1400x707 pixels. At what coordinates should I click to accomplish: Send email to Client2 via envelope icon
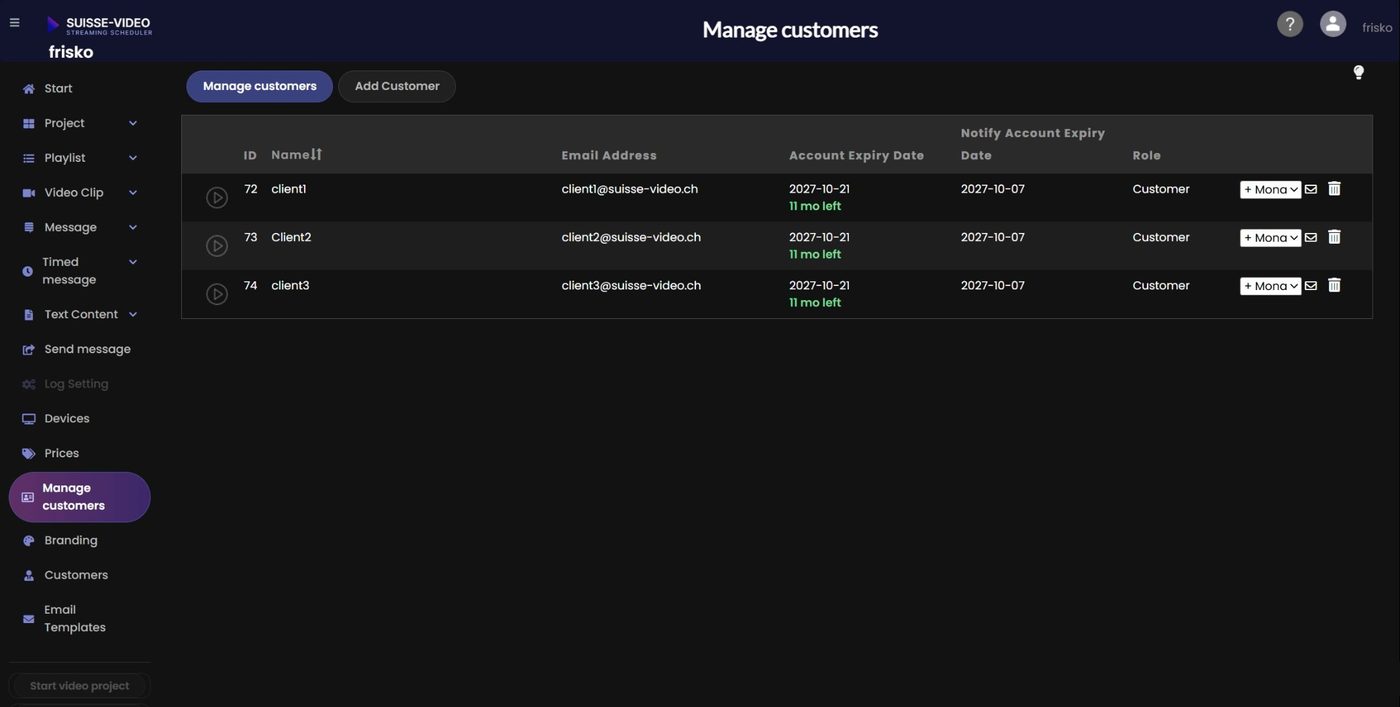[x=1311, y=237]
